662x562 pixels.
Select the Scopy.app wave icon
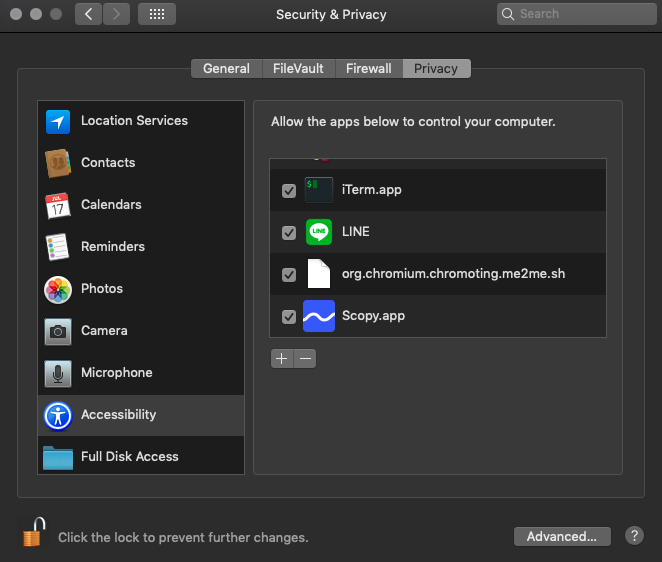pos(319,316)
